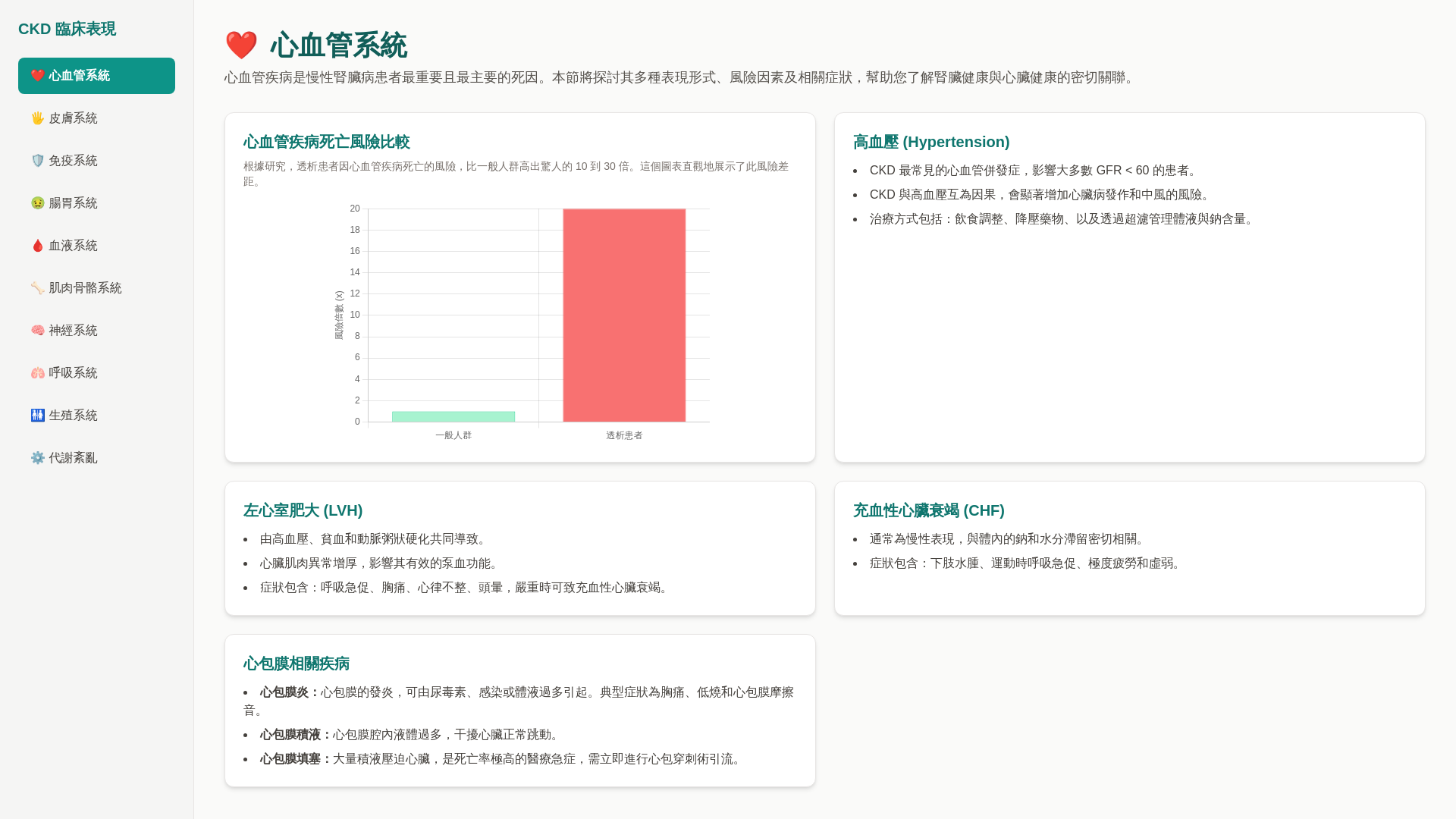The image size is (1456, 819).
Task: Click the 左心室肥大 (LVH) card title
Action: point(303,510)
